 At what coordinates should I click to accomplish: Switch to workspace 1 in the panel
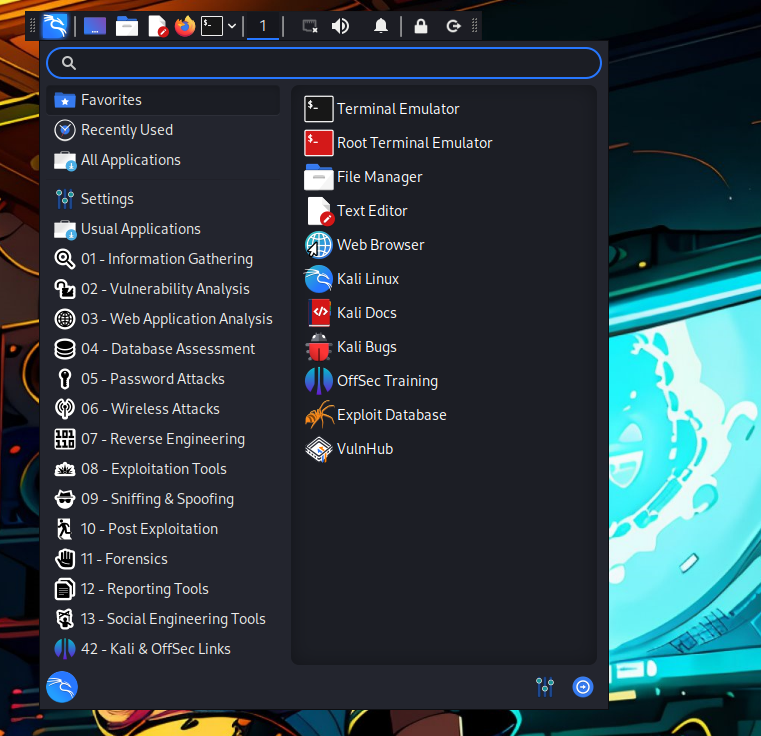coord(263,26)
